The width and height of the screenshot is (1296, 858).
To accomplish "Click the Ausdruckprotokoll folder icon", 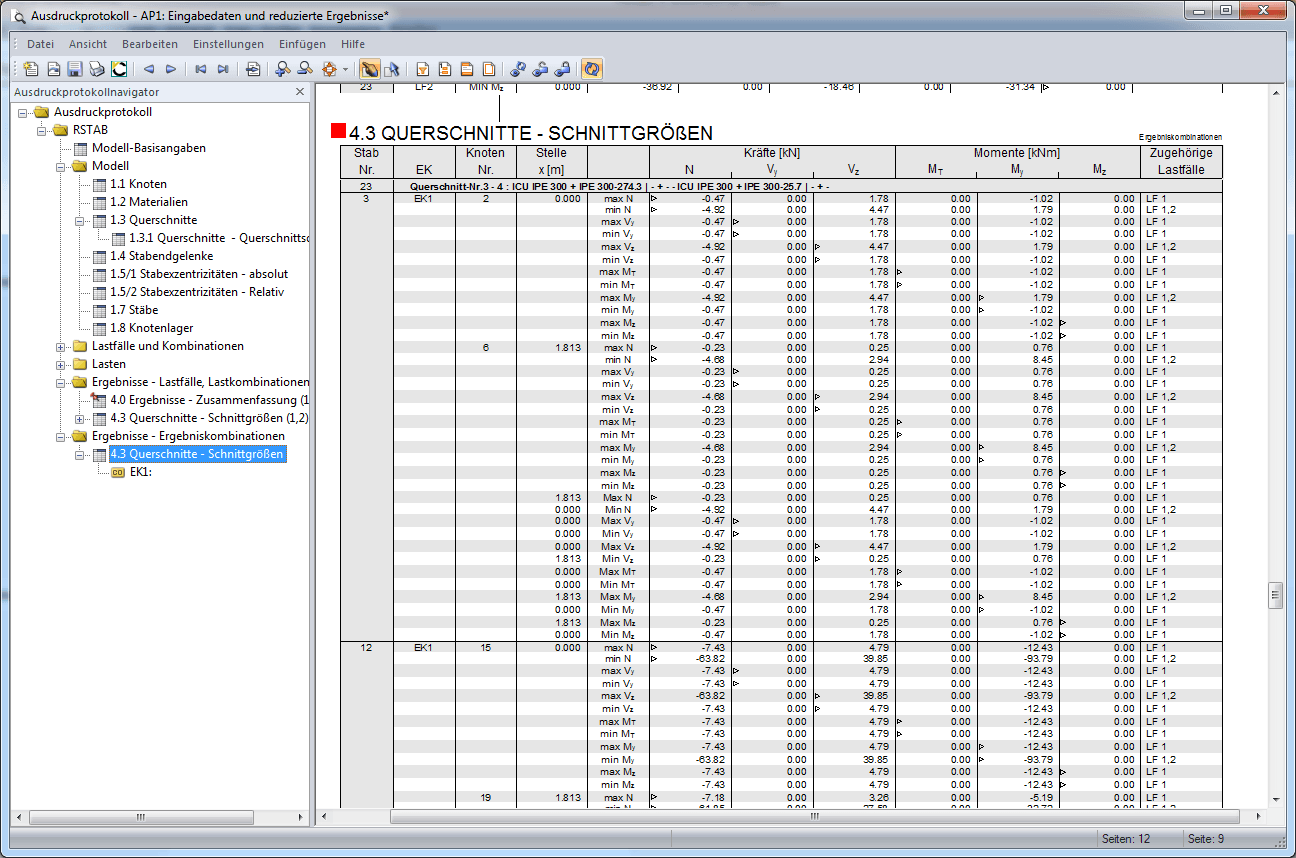I will (41, 112).
